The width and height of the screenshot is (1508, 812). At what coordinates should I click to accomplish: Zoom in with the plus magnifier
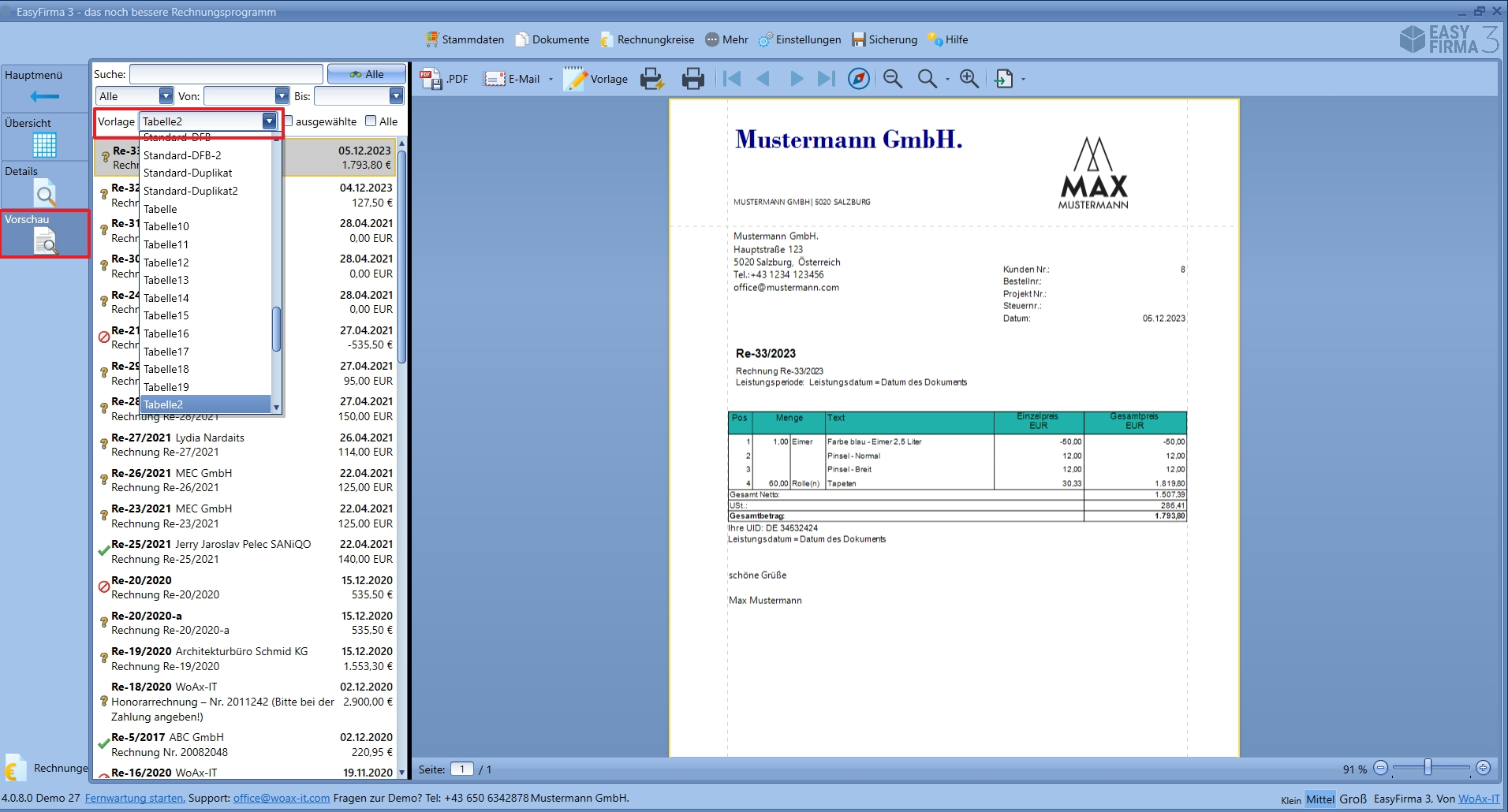(969, 79)
